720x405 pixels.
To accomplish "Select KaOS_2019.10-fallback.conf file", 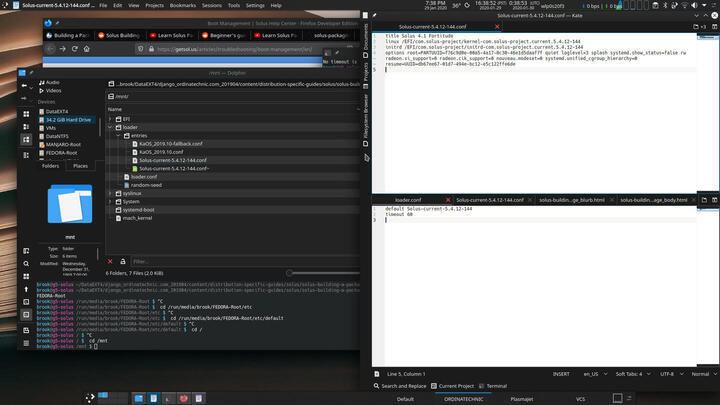I will tap(170, 144).
